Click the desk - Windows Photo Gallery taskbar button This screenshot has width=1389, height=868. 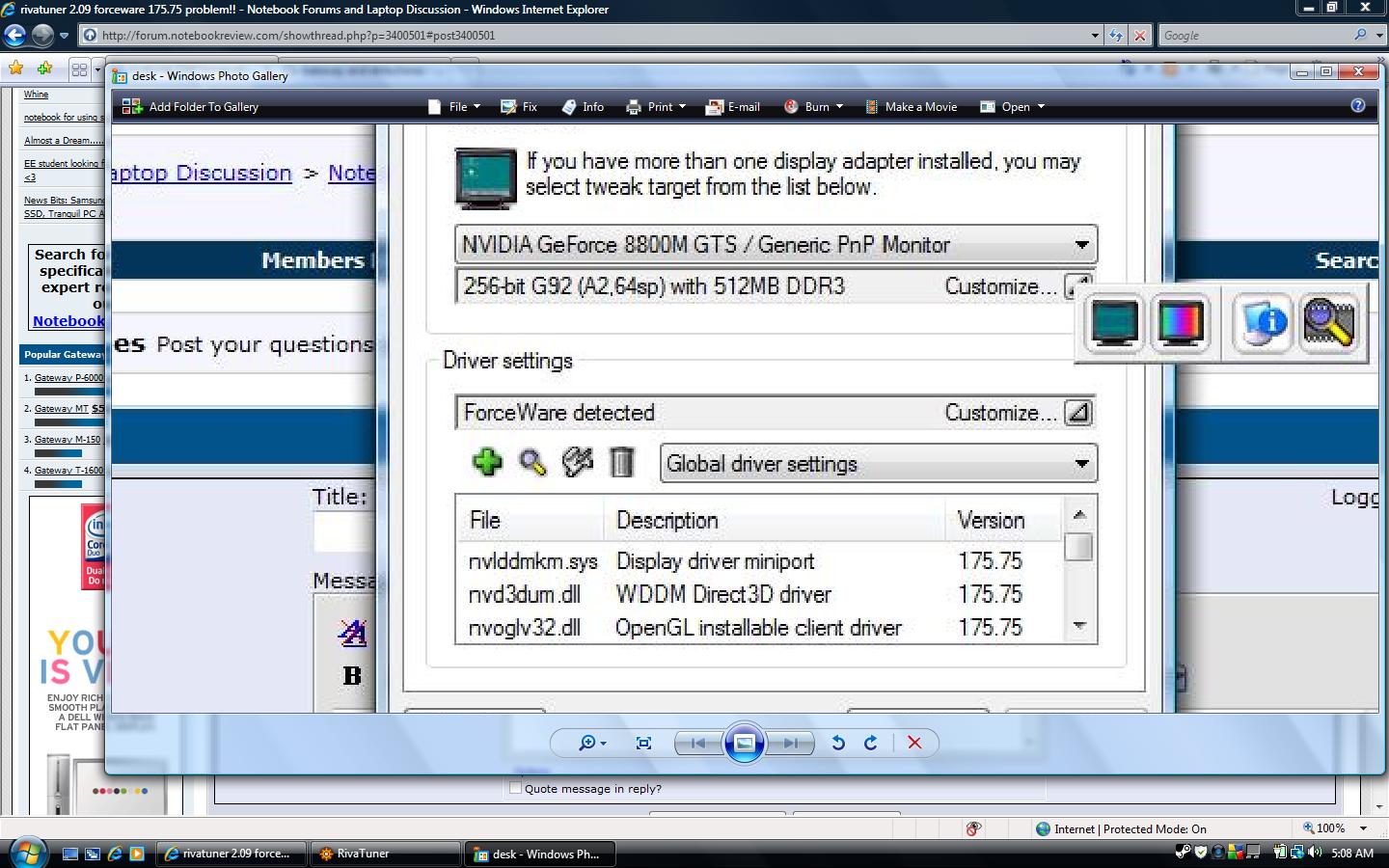(x=542, y=854)
